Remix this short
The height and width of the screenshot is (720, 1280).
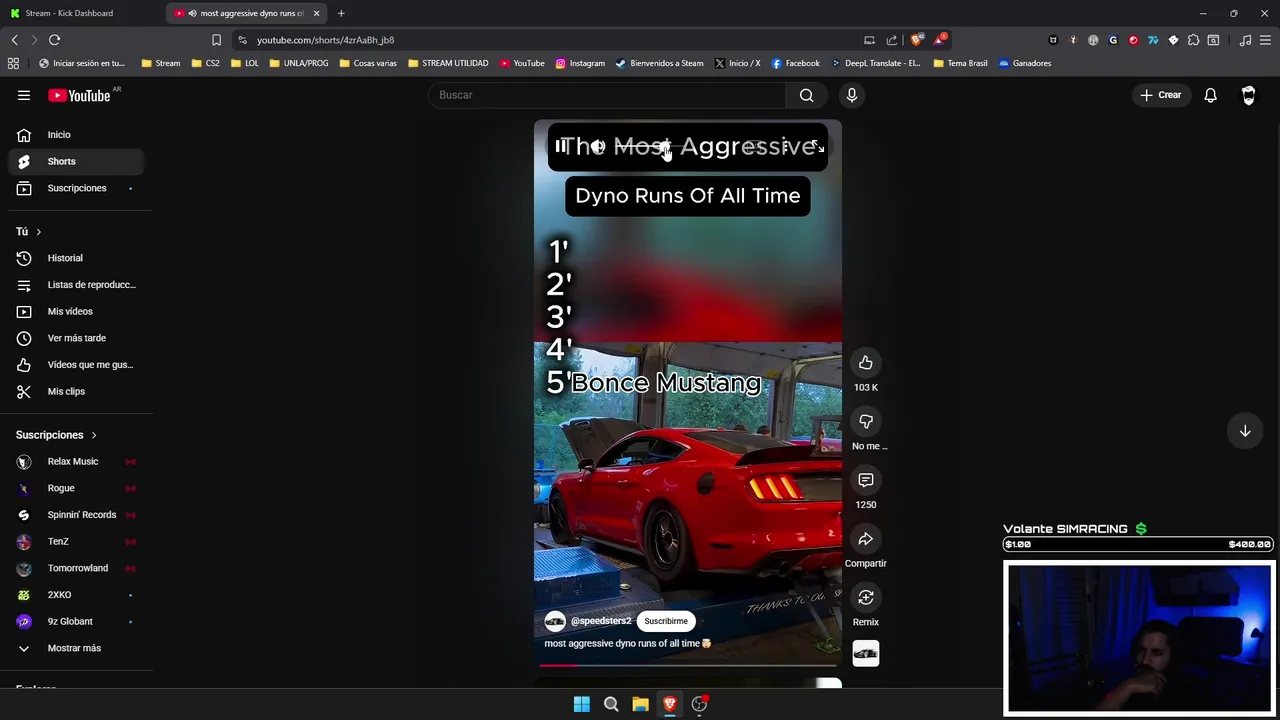866,598
